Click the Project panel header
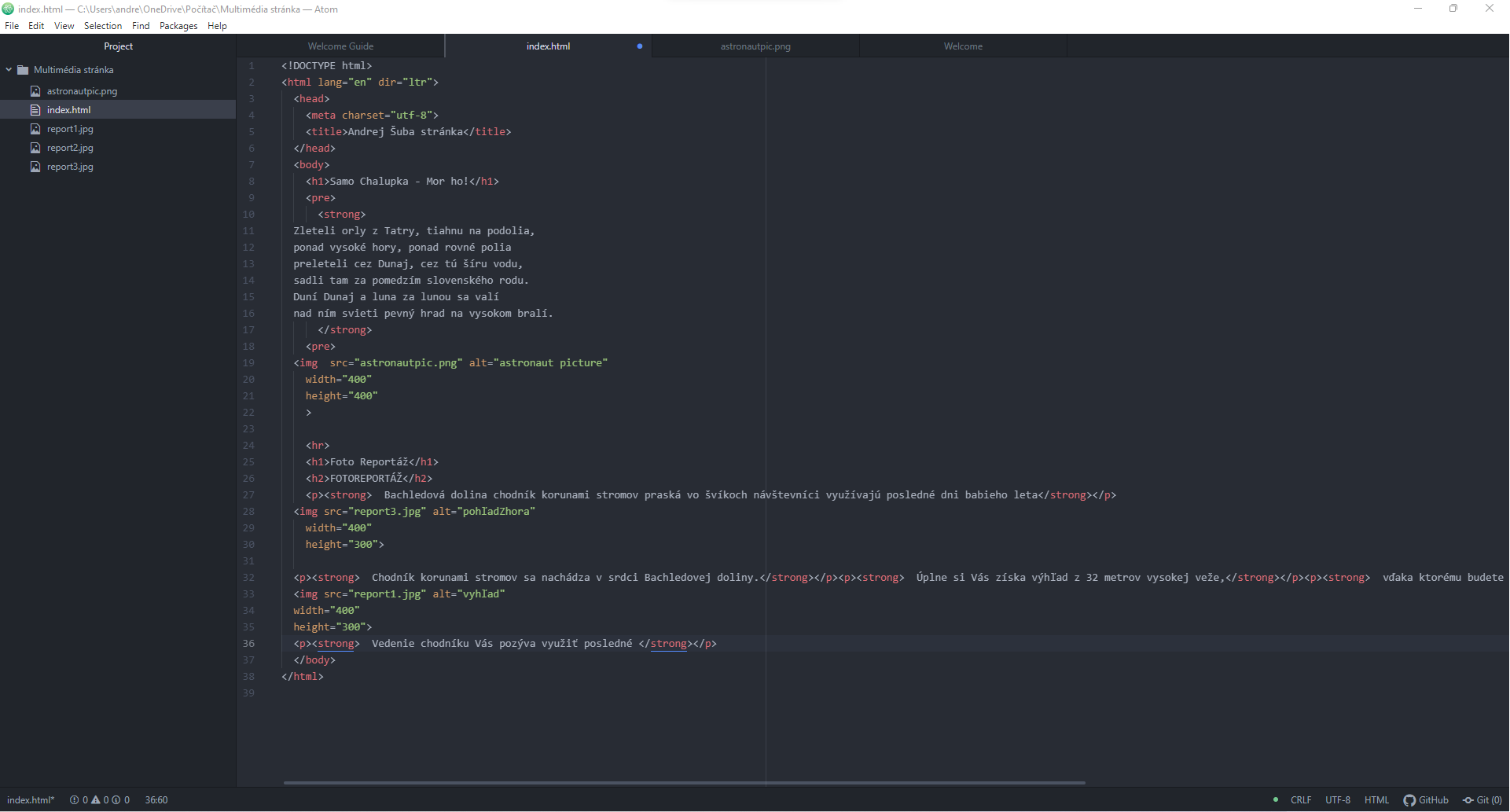Screen dimensions: 1510x812 point(118,46)
